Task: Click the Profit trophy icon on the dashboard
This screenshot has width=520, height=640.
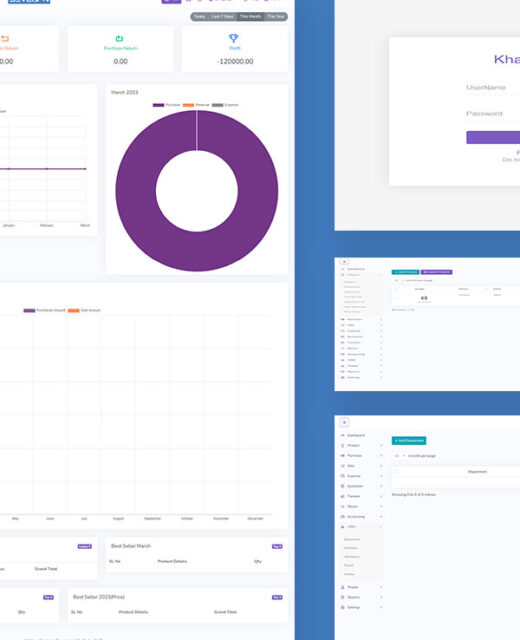Action: click(x=233, y=38)
